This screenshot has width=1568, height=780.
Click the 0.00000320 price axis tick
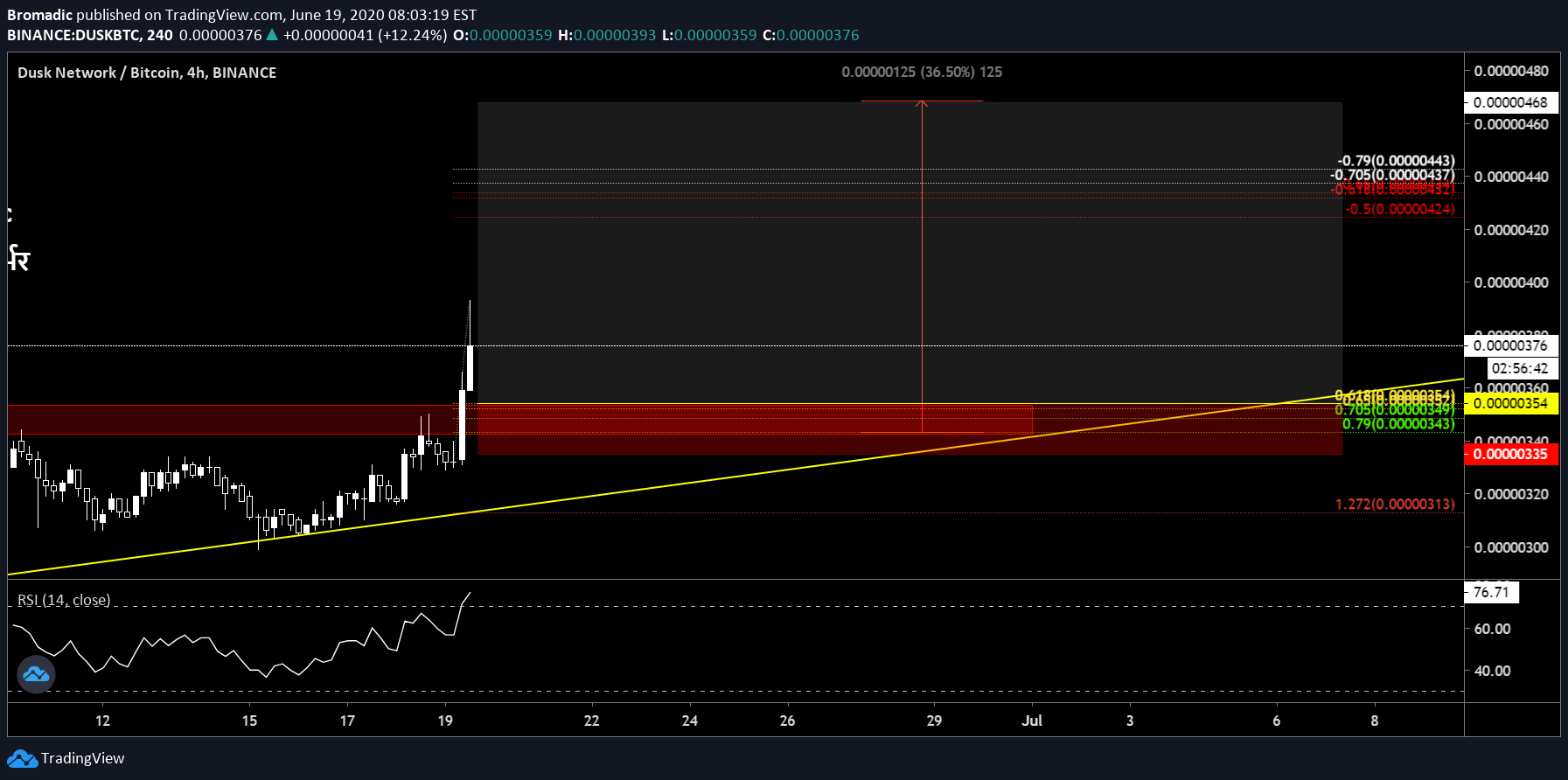point(1511,494)
